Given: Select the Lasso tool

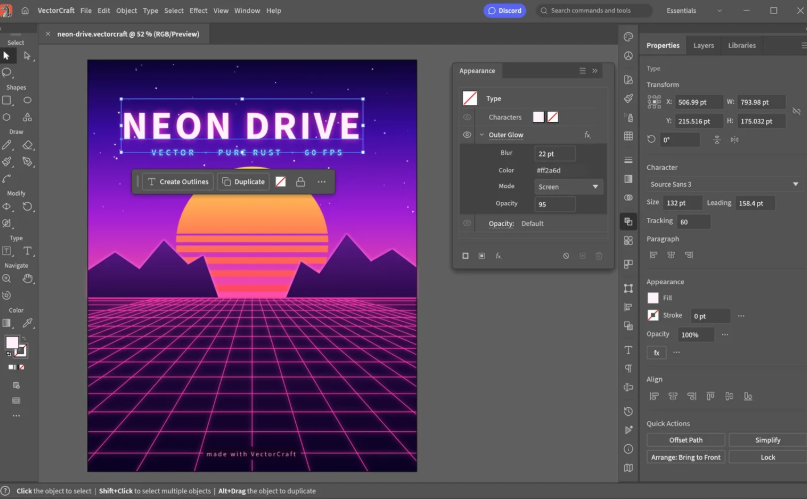Looking at the screenshot, I should point(7,72).
